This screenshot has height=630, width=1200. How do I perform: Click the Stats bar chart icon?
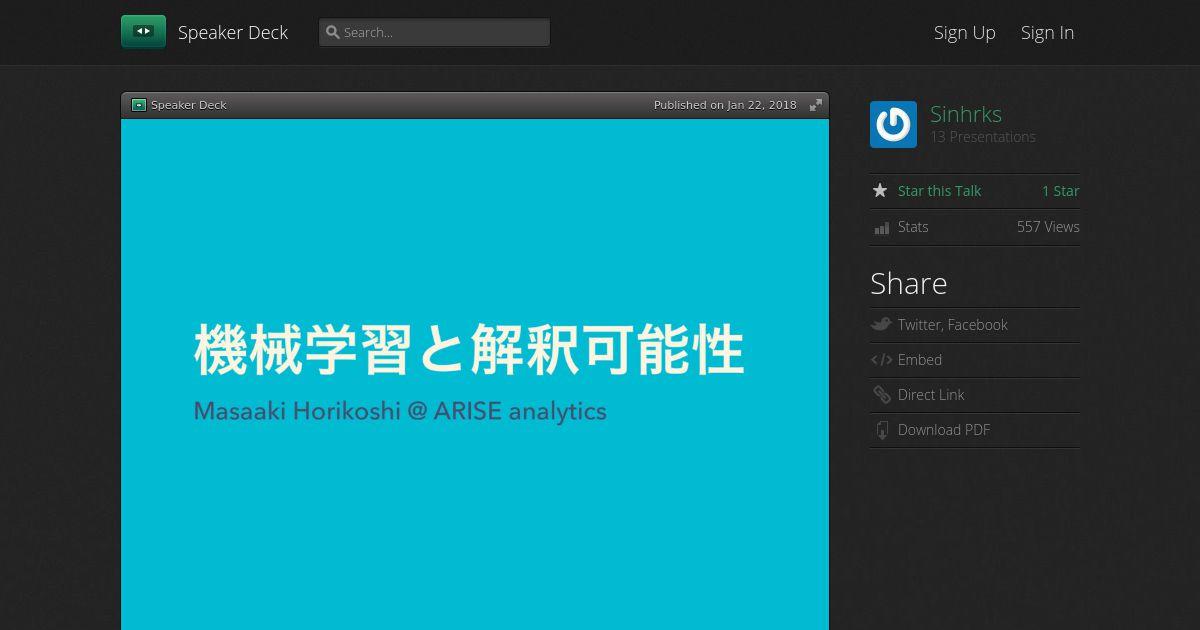point(881,228)
